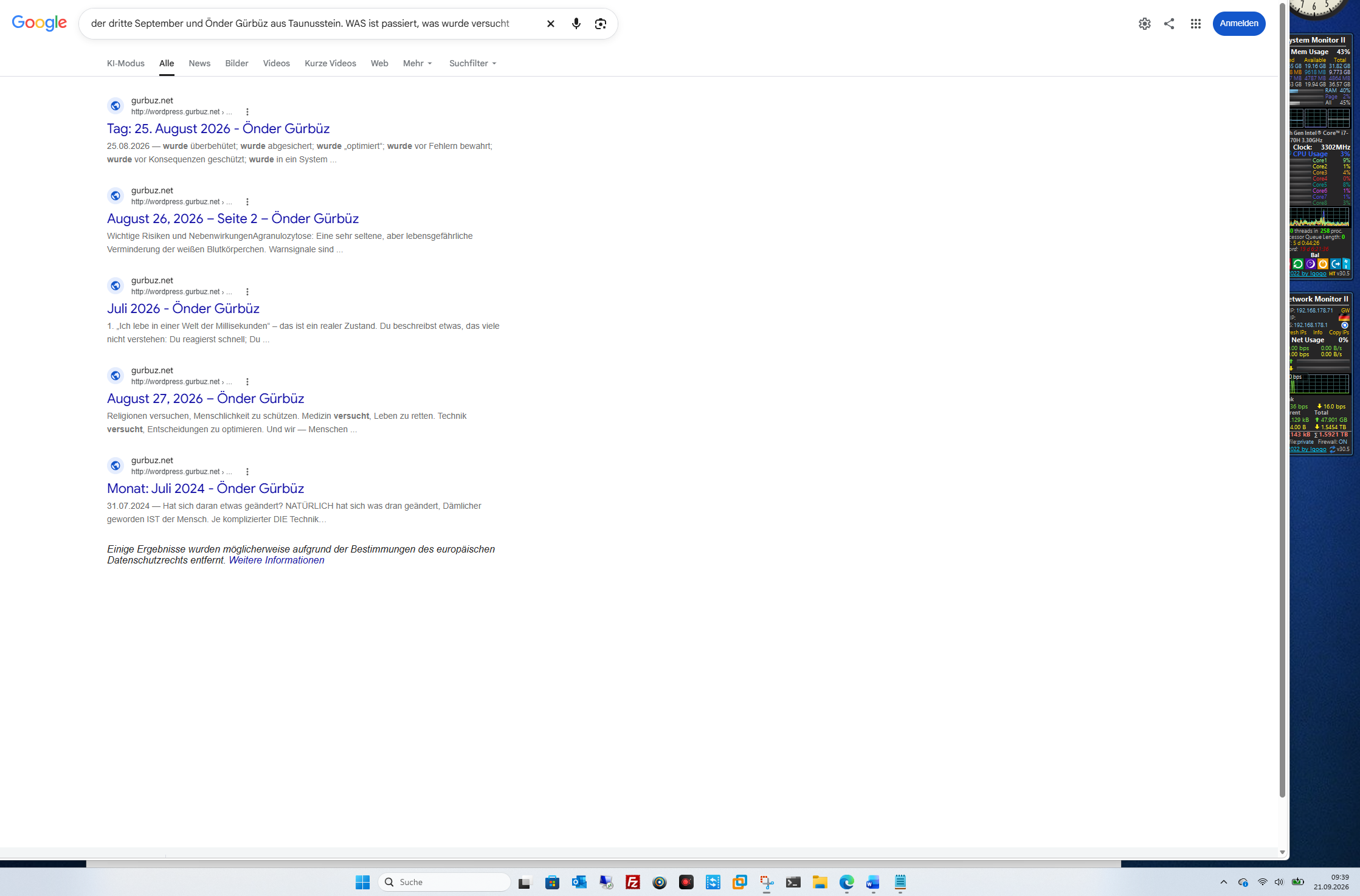Open Google Lens image search
Image resolution: width=1360 pixels, height=896 pixels.
pos(601,24)
